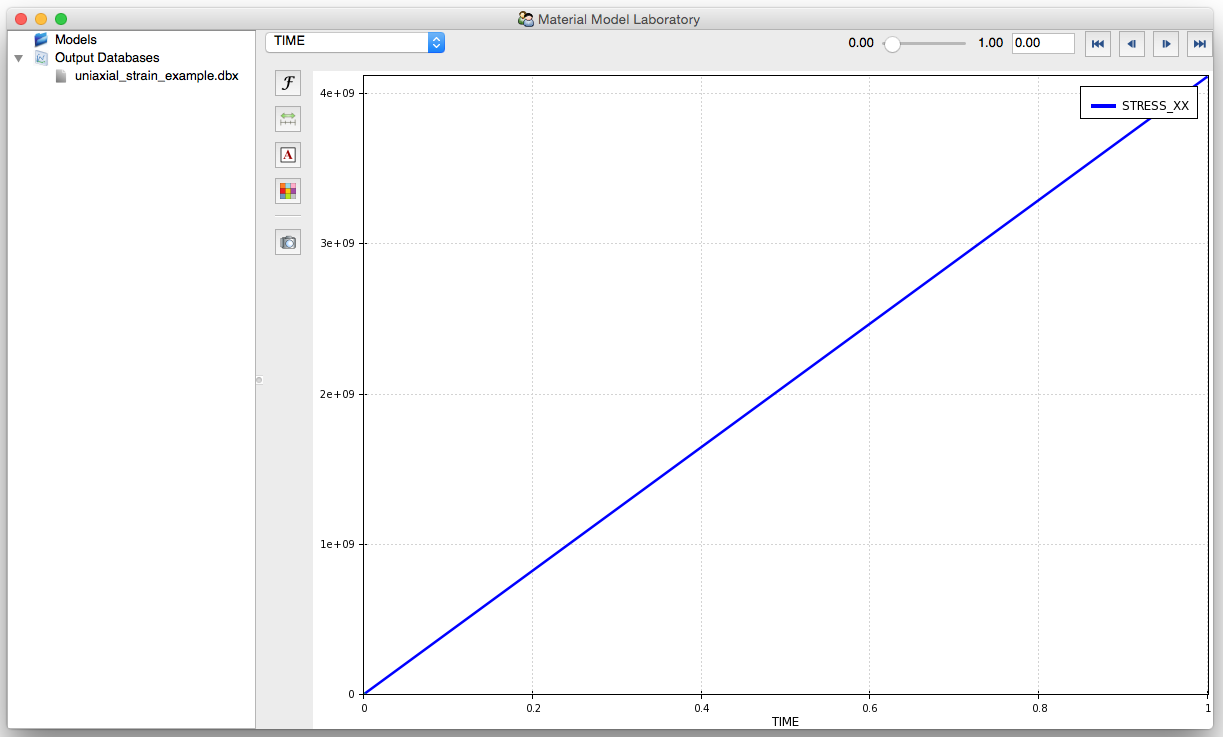
Task: Step forward one time step
Action: tap(1165, 43)
